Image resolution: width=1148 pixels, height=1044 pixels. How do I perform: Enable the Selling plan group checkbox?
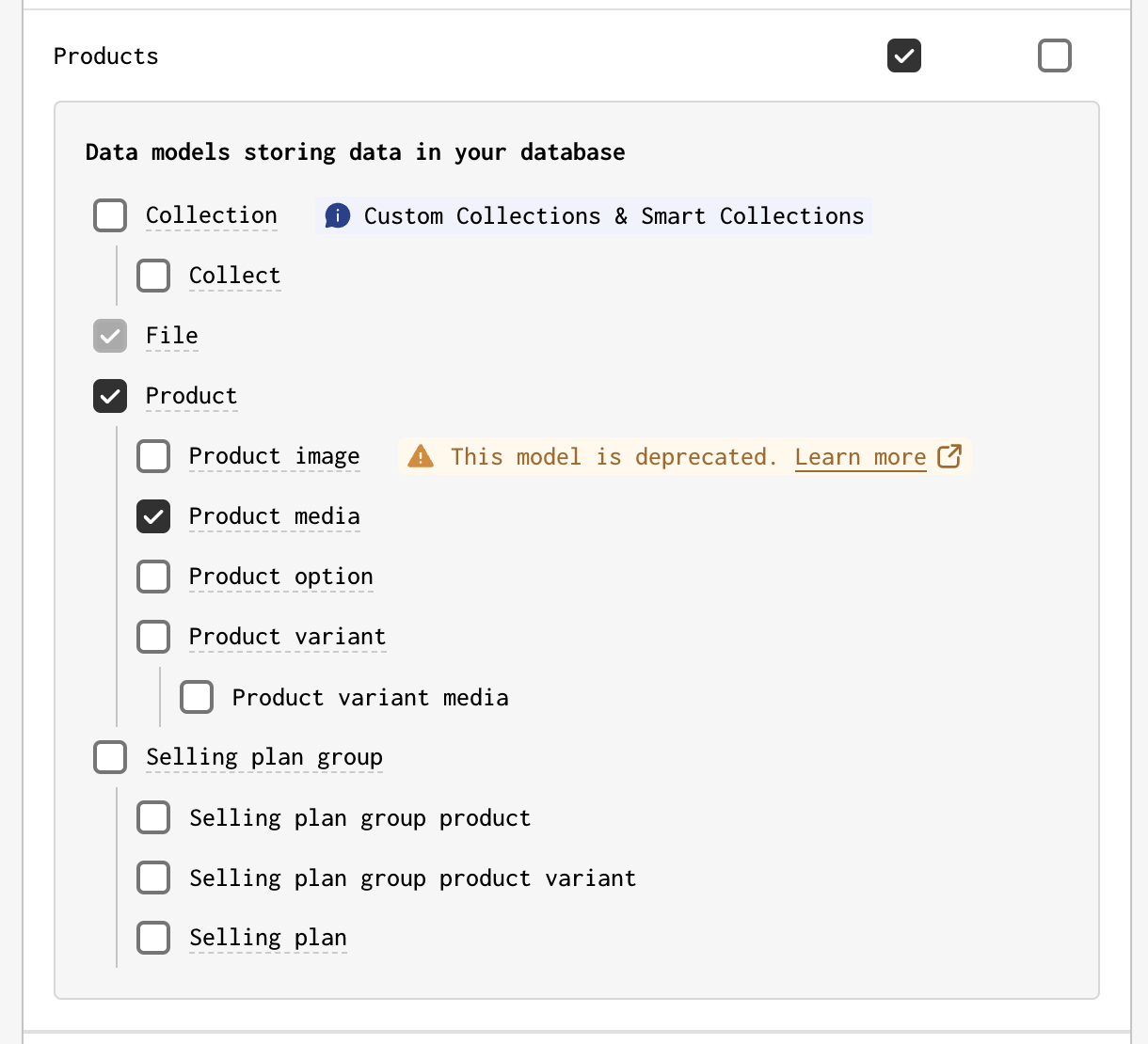pos(110,757)
